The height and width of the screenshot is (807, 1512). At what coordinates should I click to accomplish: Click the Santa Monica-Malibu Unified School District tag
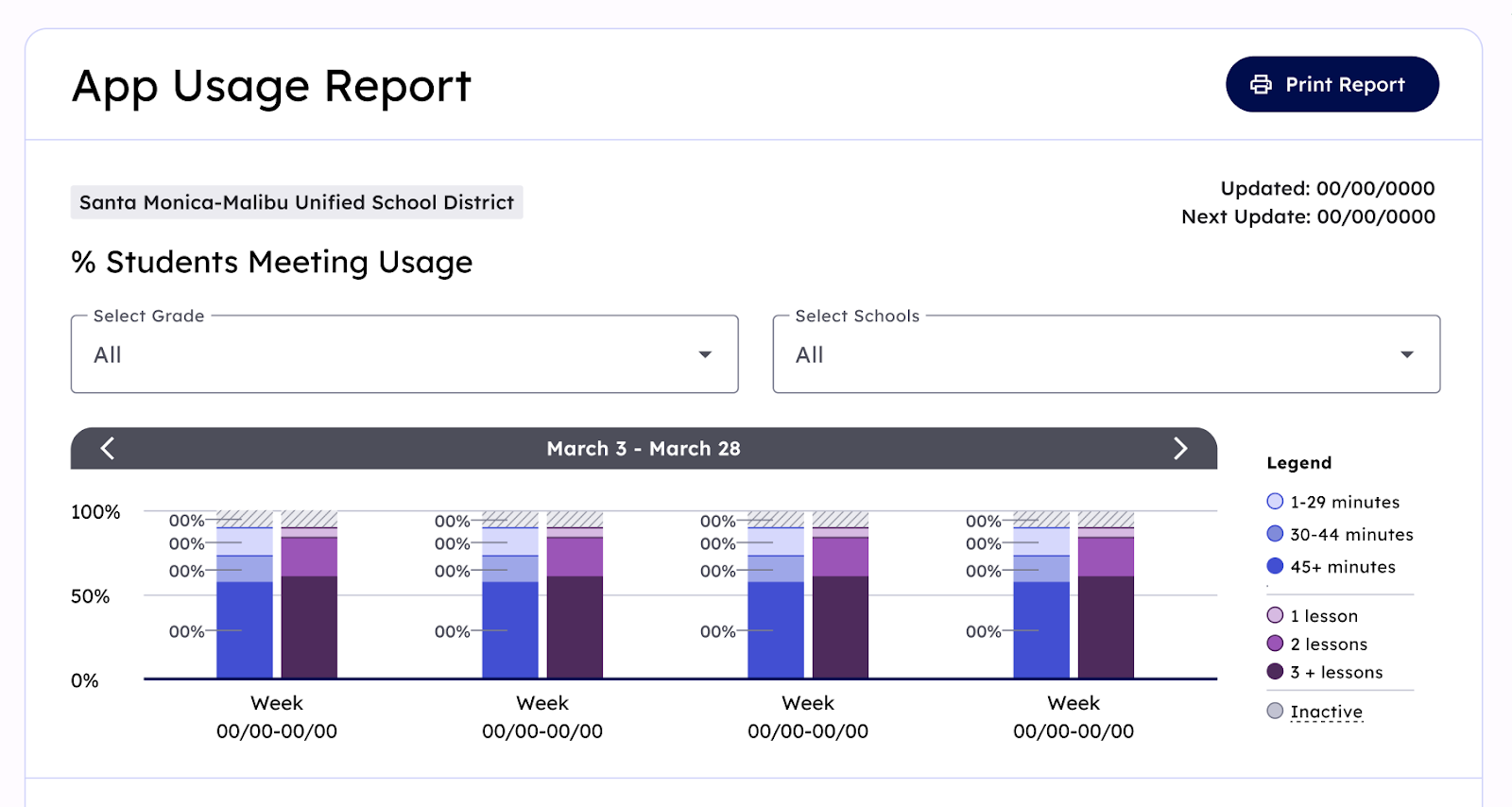(297, 202)
